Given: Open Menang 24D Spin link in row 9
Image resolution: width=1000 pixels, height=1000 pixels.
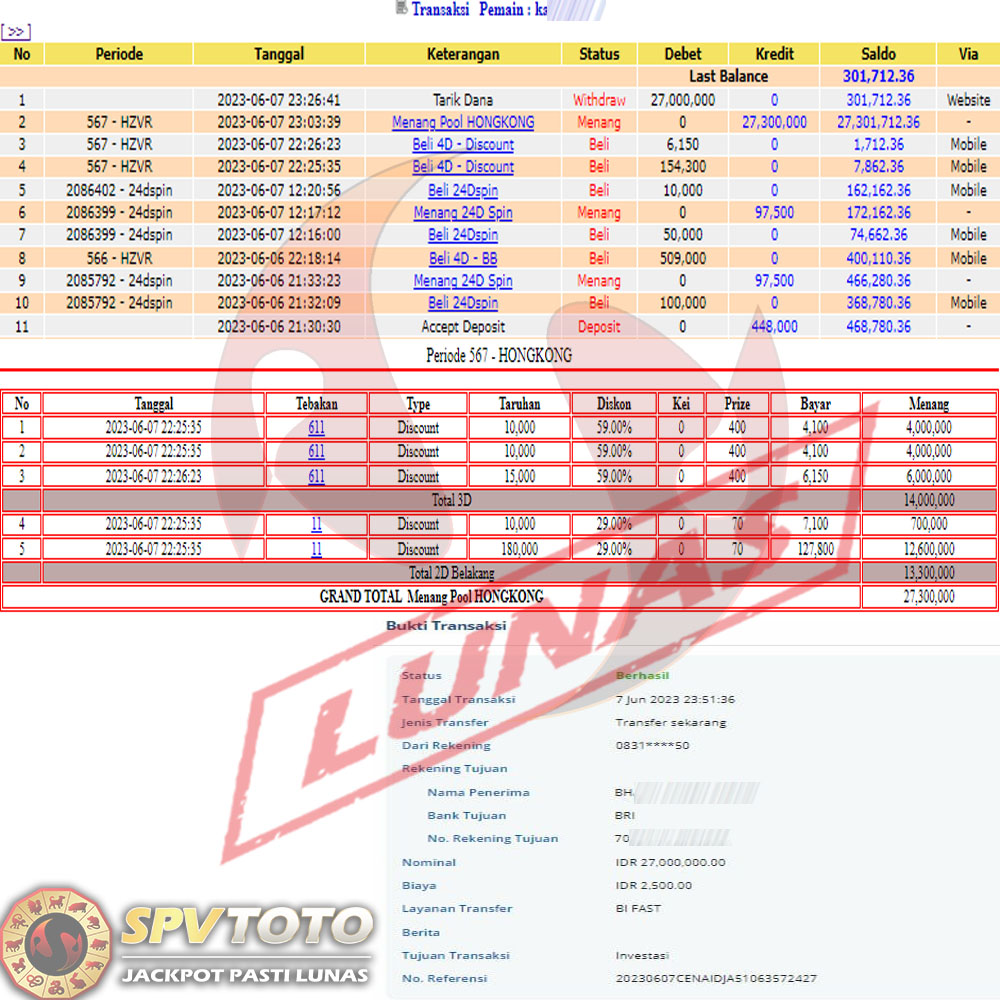Looking at the screenshot, I should (463, 281).
